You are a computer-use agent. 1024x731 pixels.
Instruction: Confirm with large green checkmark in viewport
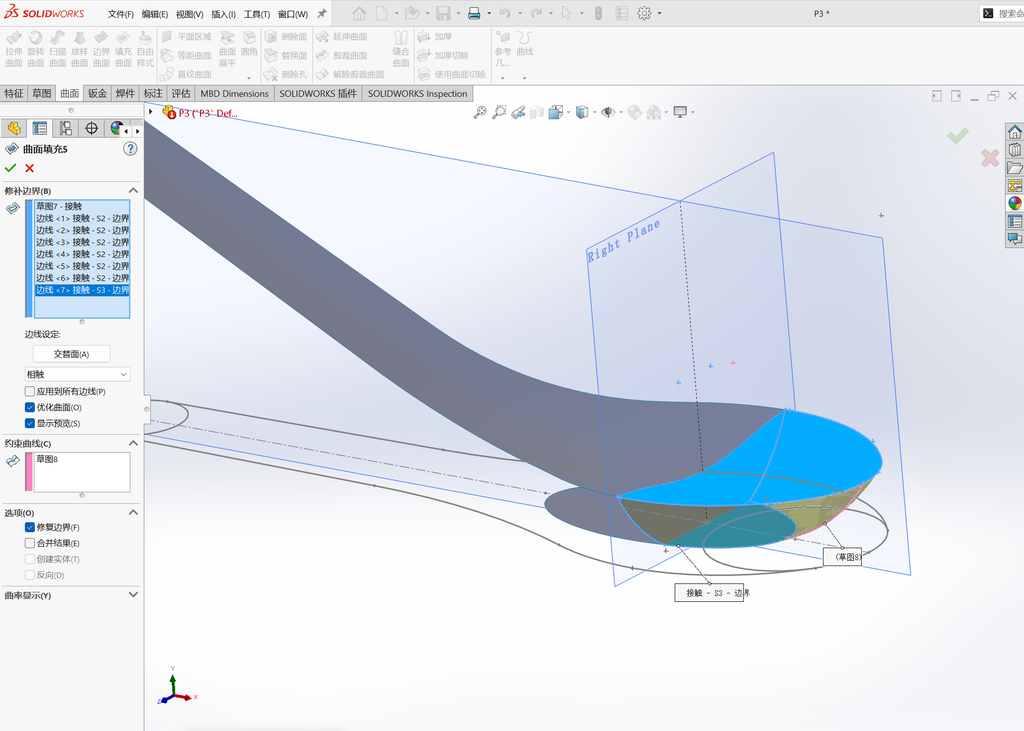coord(958,136)
